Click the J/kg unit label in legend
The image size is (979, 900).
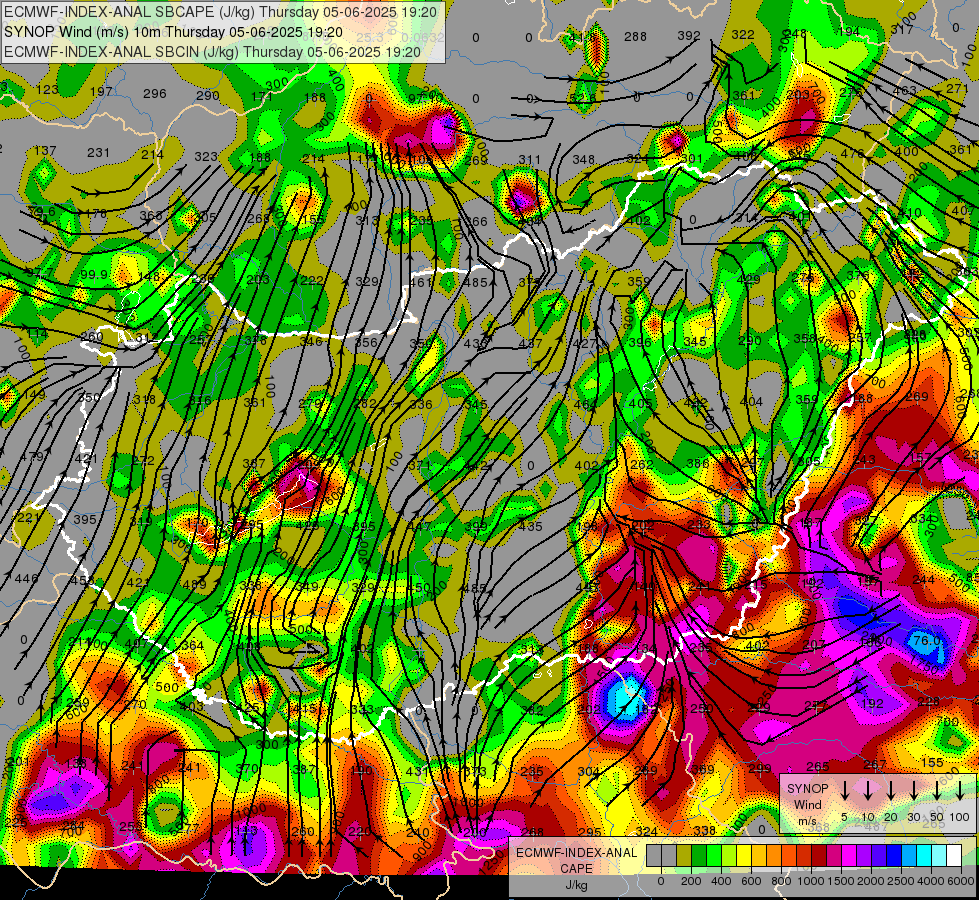point(576,885)
